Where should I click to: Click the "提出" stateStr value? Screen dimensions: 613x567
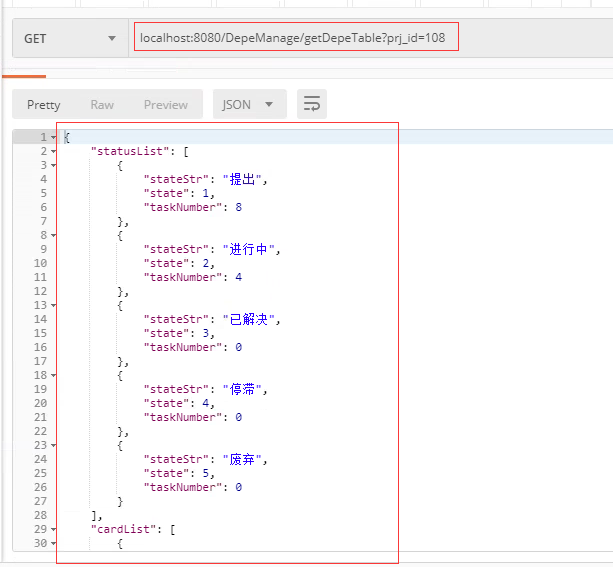tap(242, 179)
